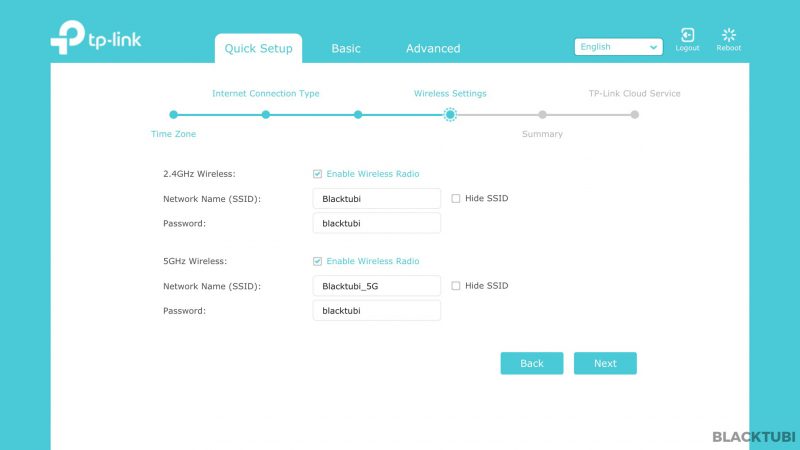This screenshot has height=450, width=800.
Task: Click the Time Zone label
Action: click(173, 134)
